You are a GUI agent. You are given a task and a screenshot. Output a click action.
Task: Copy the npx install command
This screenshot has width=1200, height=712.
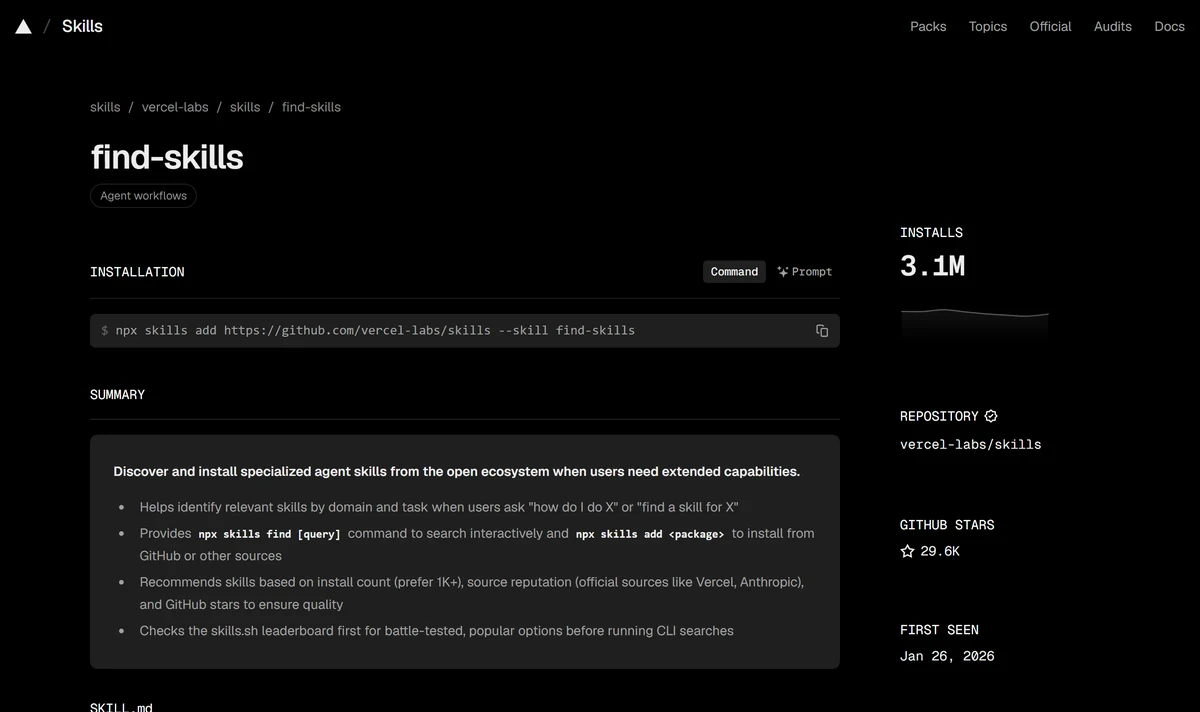pyautogui.click(x=822, y=331)
